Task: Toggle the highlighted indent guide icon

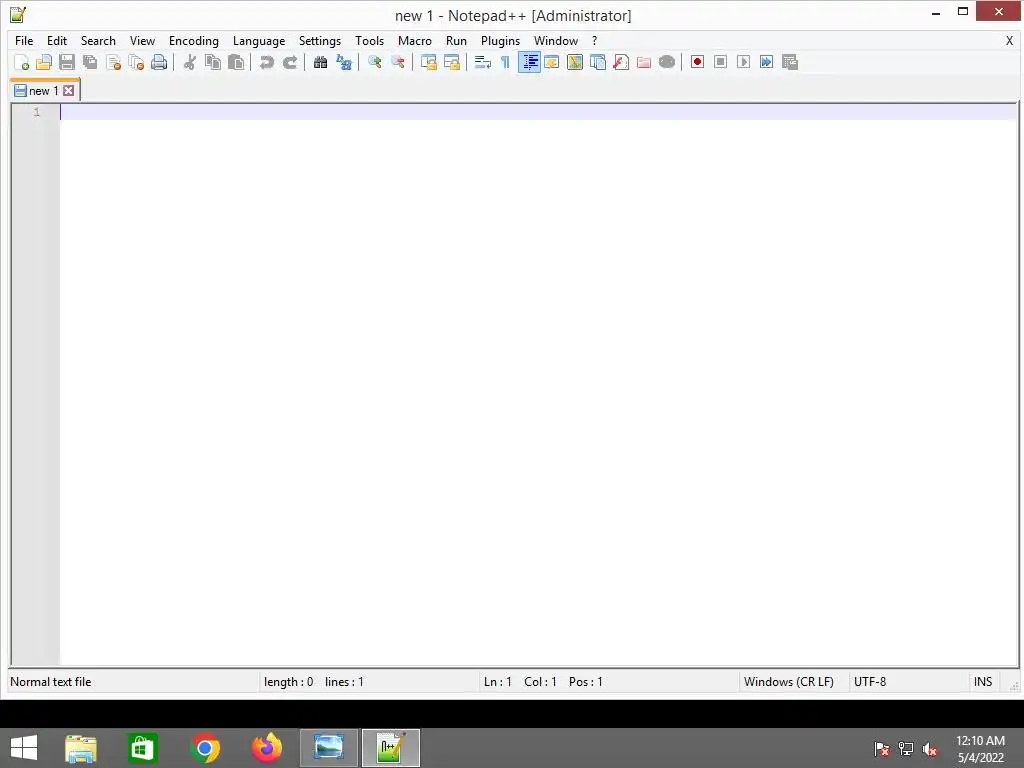Action: [529, 62]
